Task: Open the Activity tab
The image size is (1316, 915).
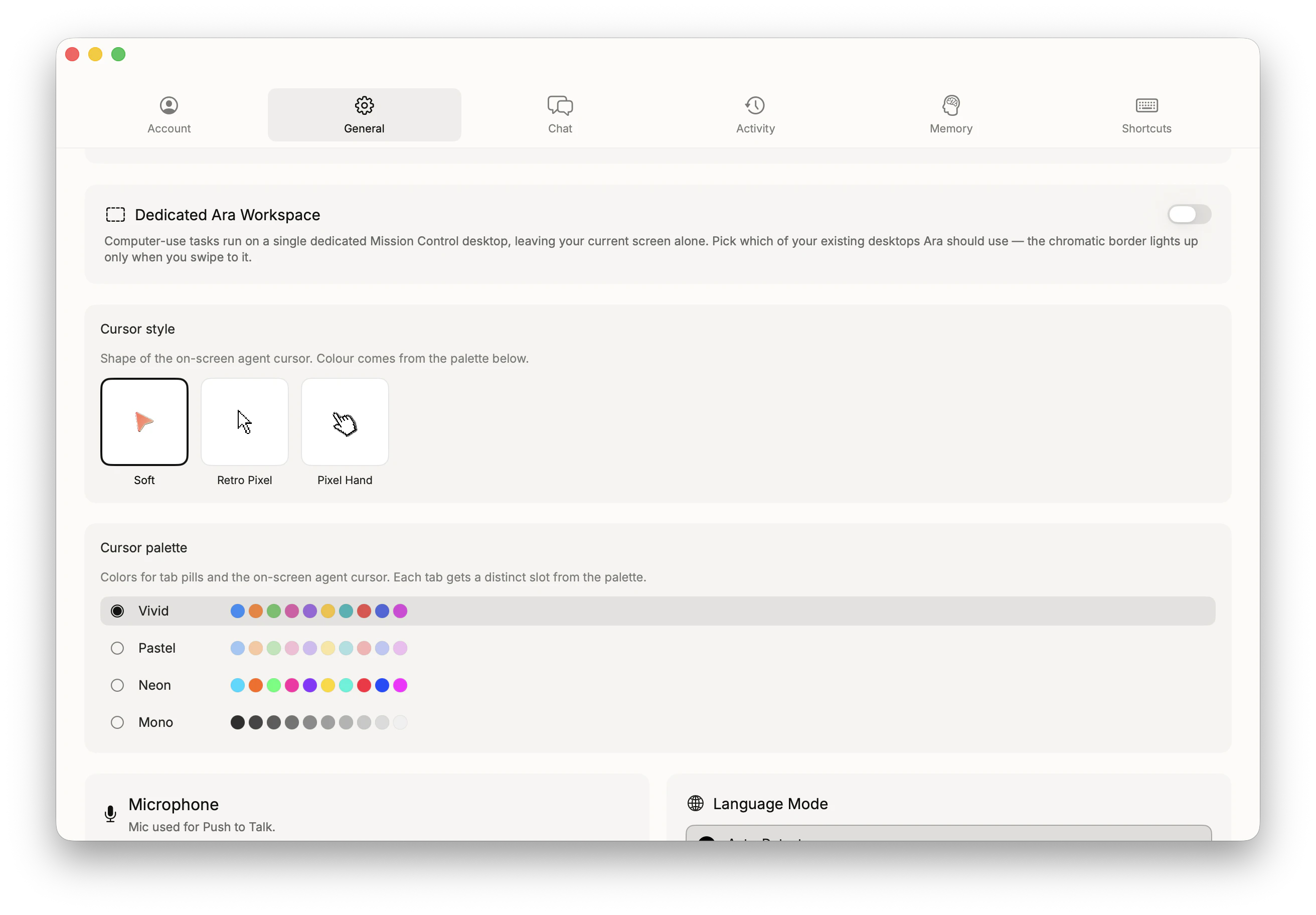Action: [x=755, y=115]
